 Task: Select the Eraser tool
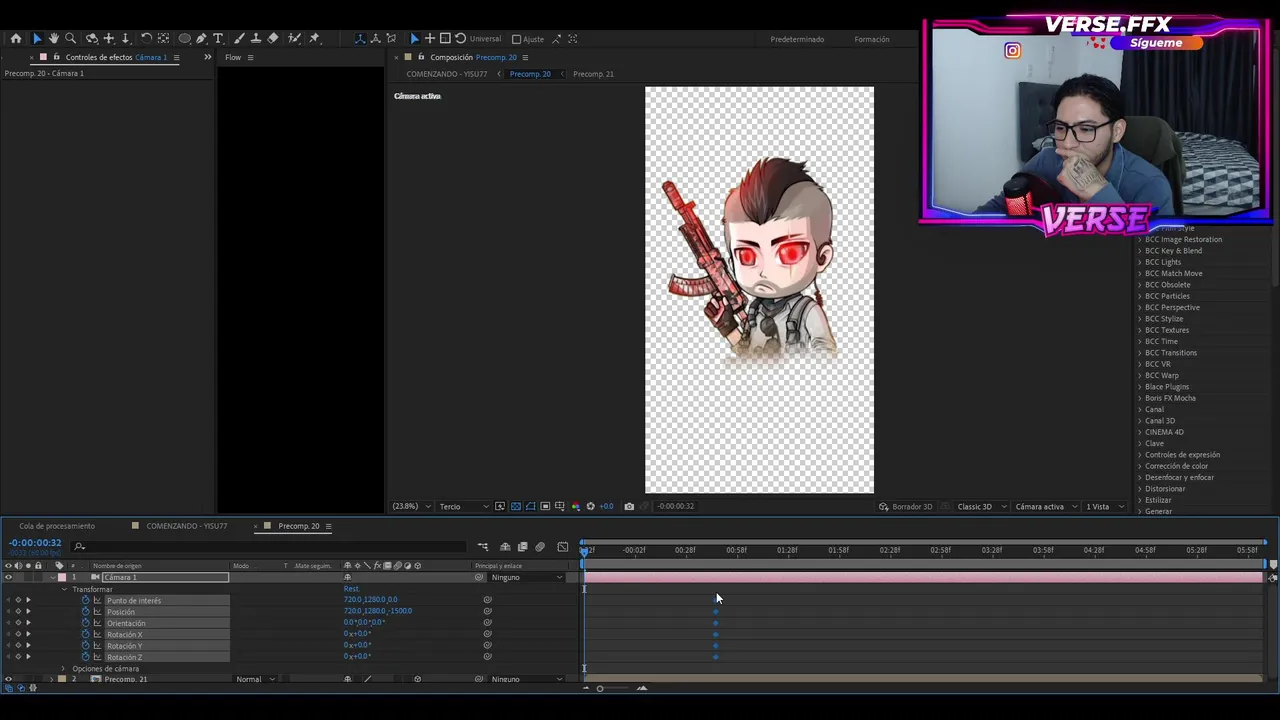pos(273,39)
